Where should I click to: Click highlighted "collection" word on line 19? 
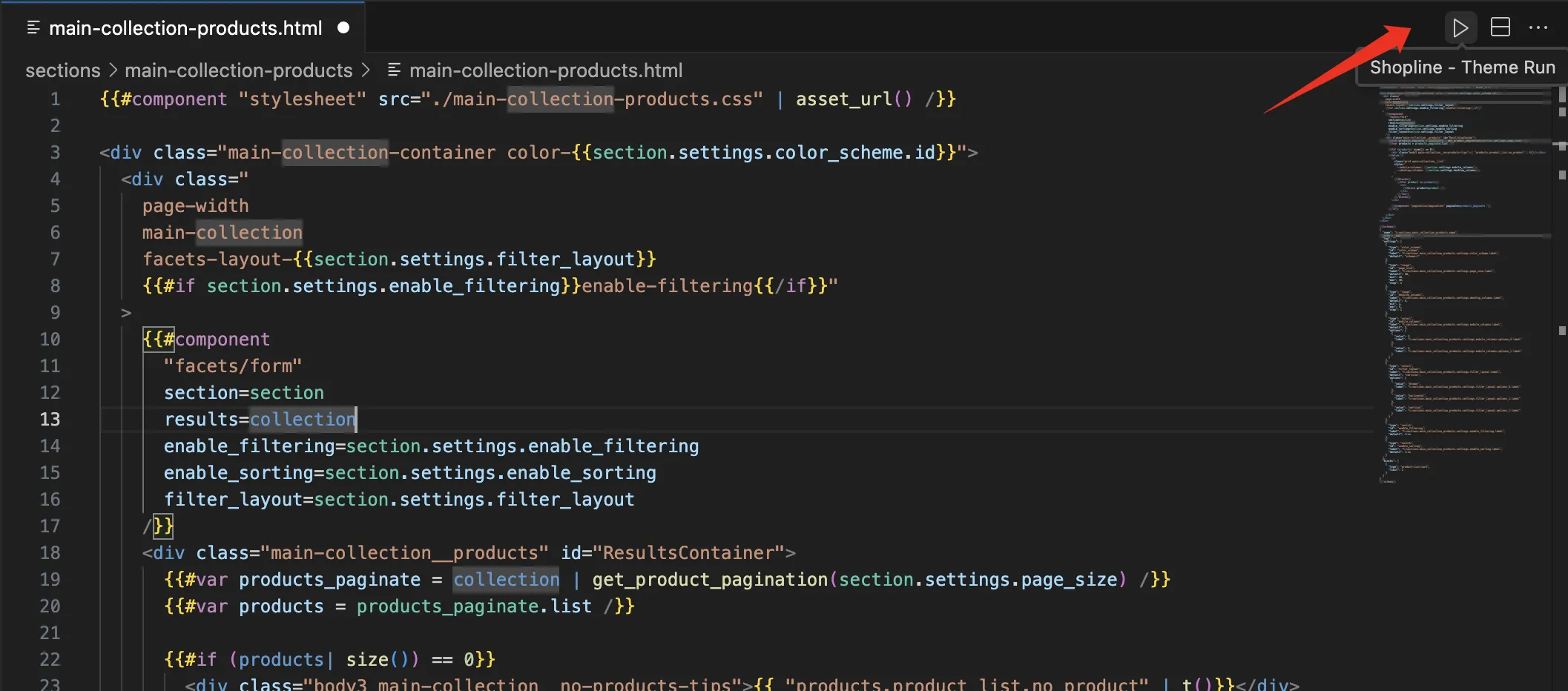coord(507,580)
